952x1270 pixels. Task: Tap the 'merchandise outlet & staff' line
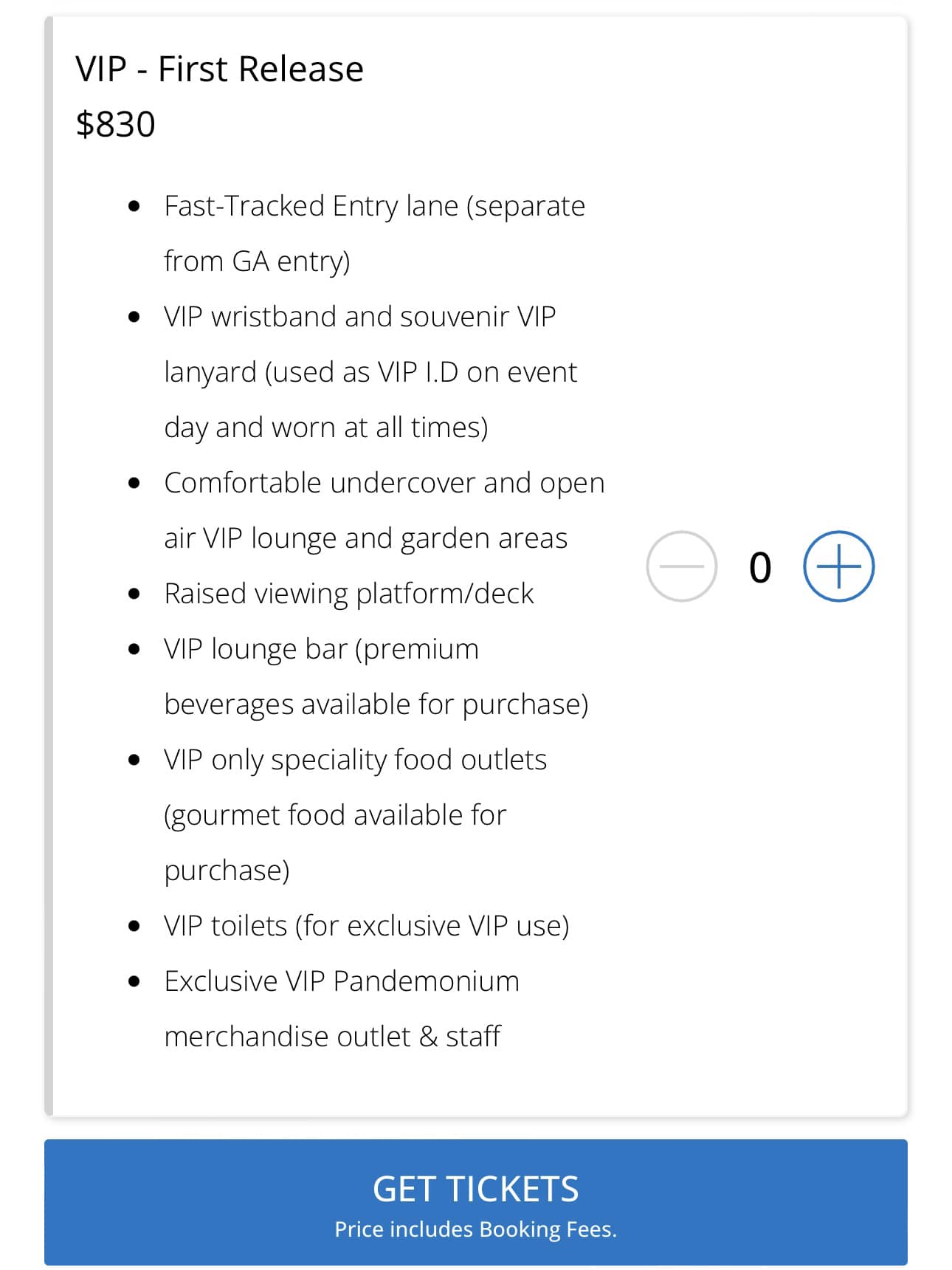coord(333,1037)
